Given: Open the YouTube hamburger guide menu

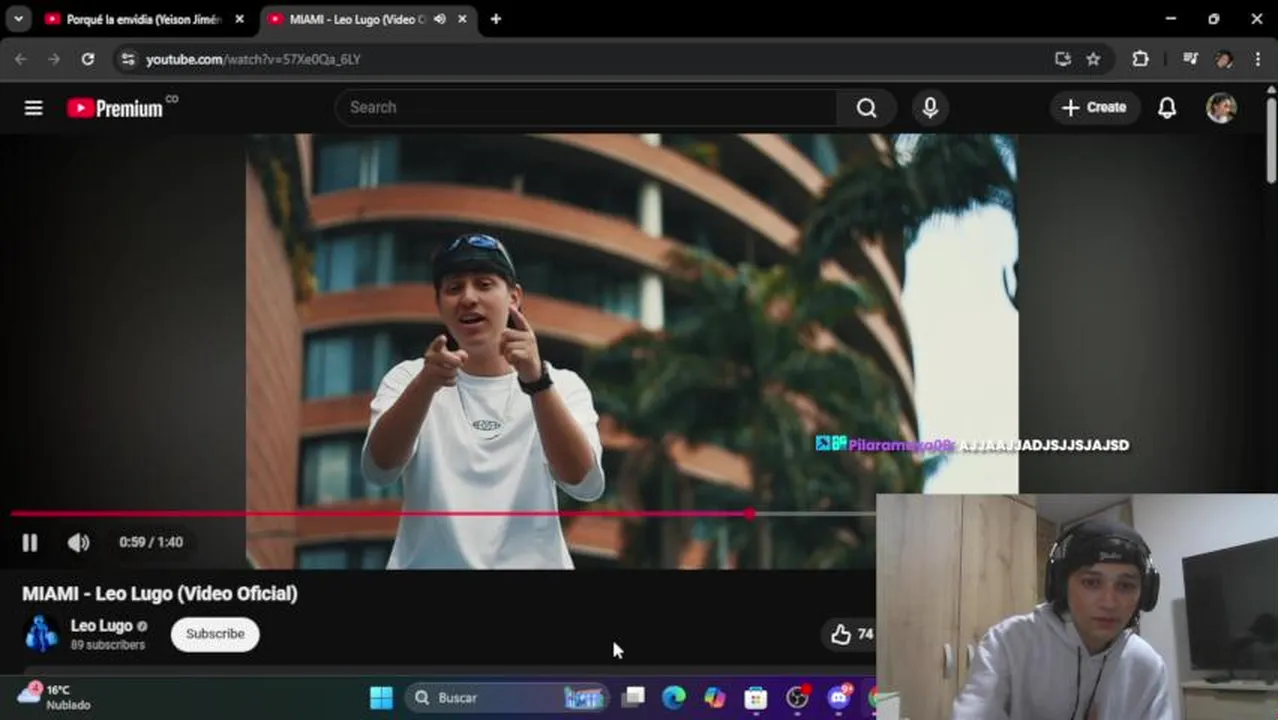Looking at the screenshot, I should tap(33, 108).
